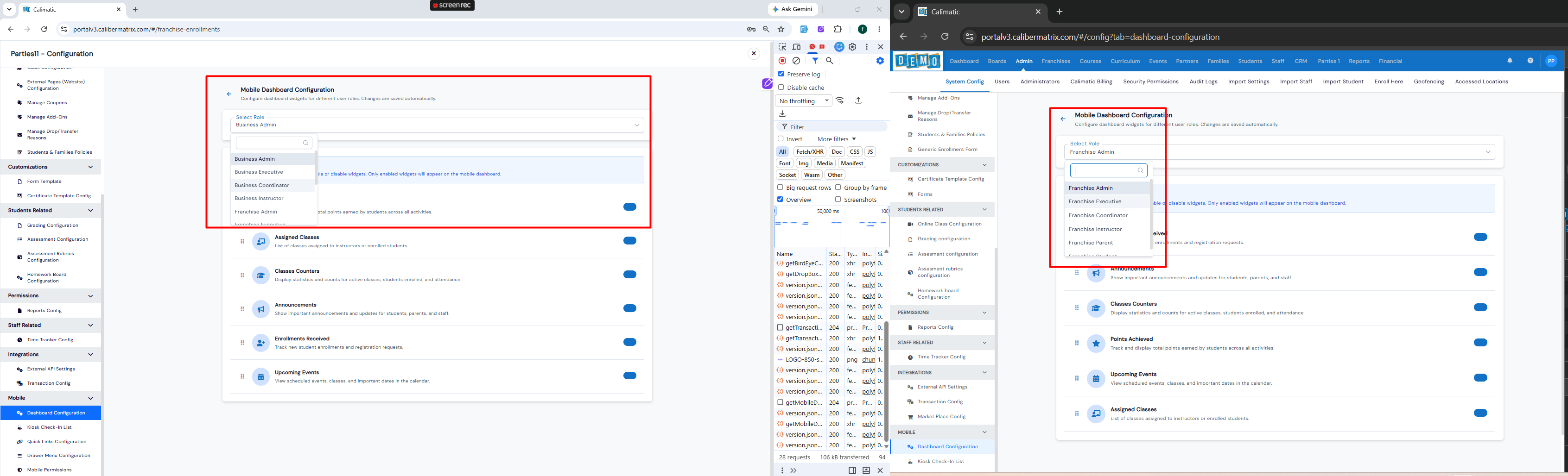The width and height of the screenshot is (1568, 476).
Task: Open Generic Enrollment Form in the sidebar
Action: tap(947, 150)
